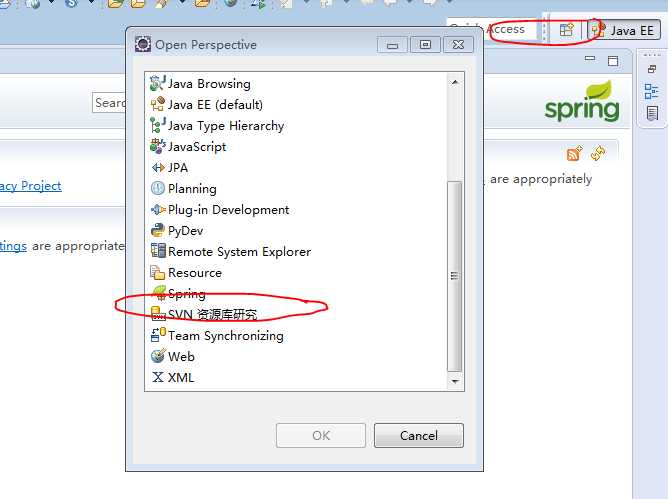The width and height of the screenshot is (668, 499).
Task: Minimize the editor area view
Action: (590, 59)
